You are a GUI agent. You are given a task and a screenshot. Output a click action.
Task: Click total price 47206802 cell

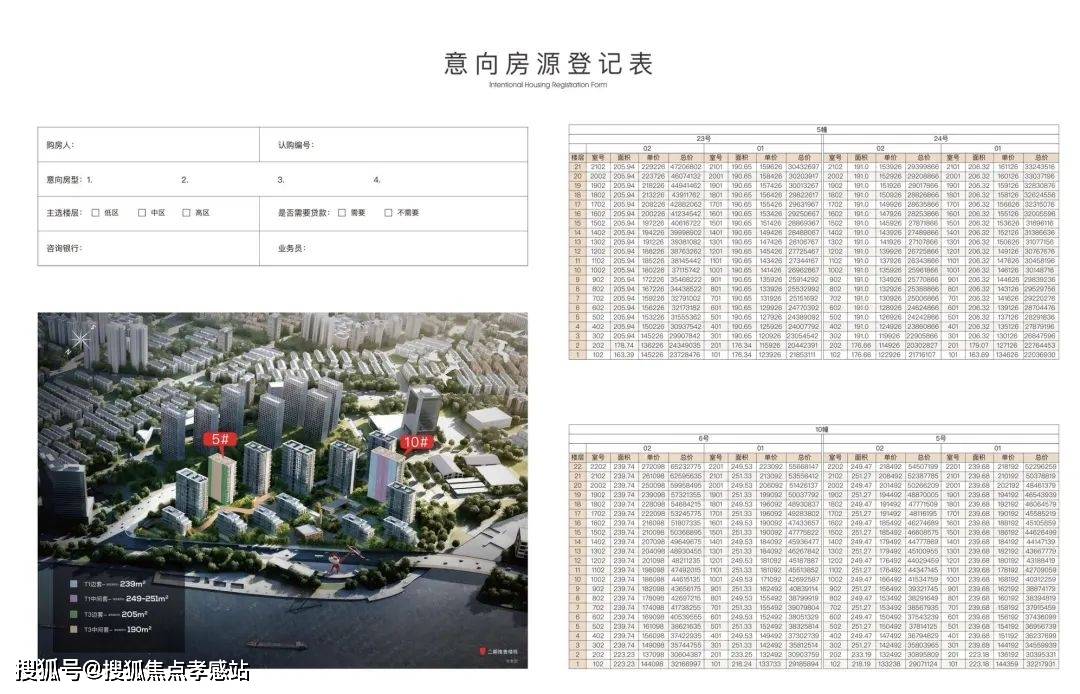click(x=685, y=167)
